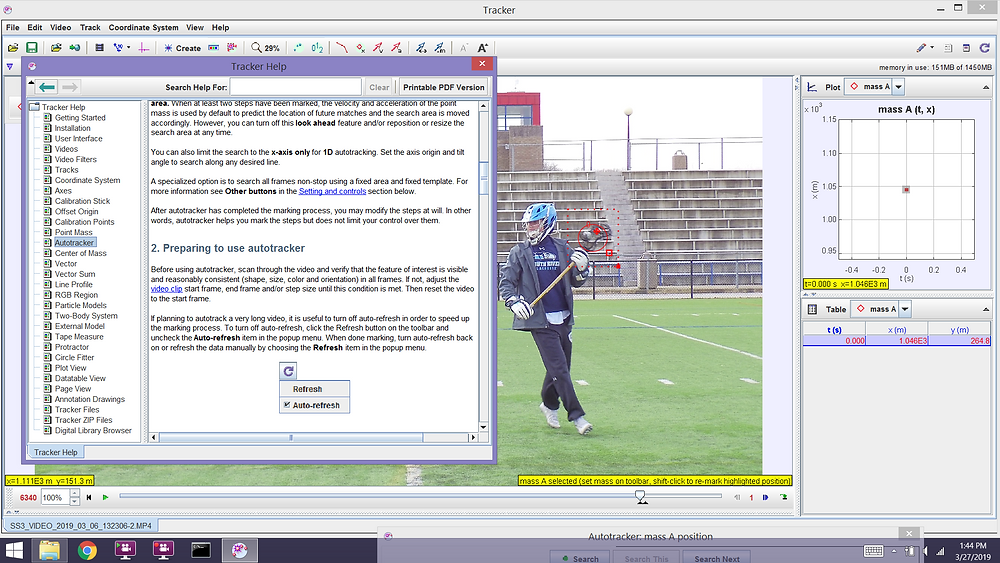Launch the Autotracker toolbar icon
The height and width of the screenshot is (563, 1000).
(x=232, y=48)
